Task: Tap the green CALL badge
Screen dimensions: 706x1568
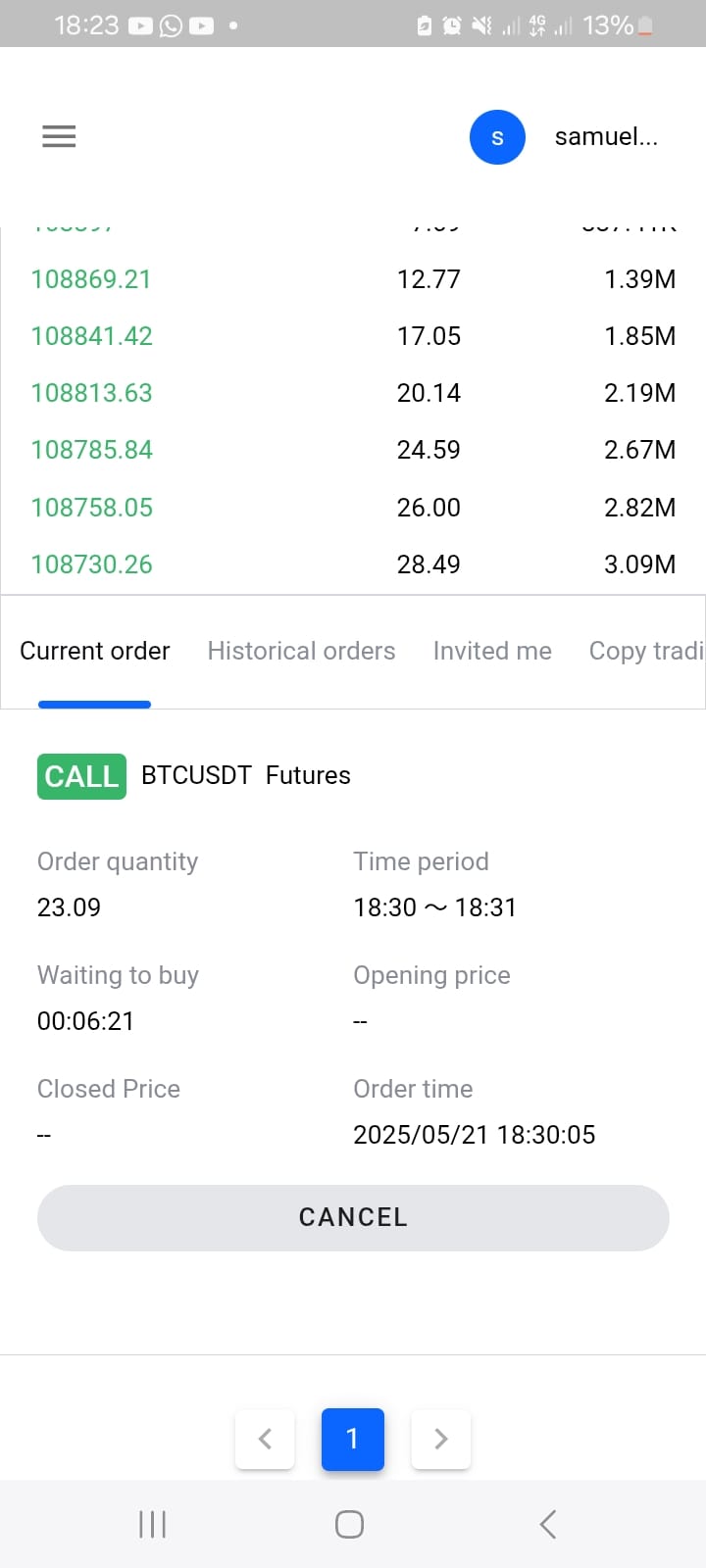Action: click(x=81, y=776)
